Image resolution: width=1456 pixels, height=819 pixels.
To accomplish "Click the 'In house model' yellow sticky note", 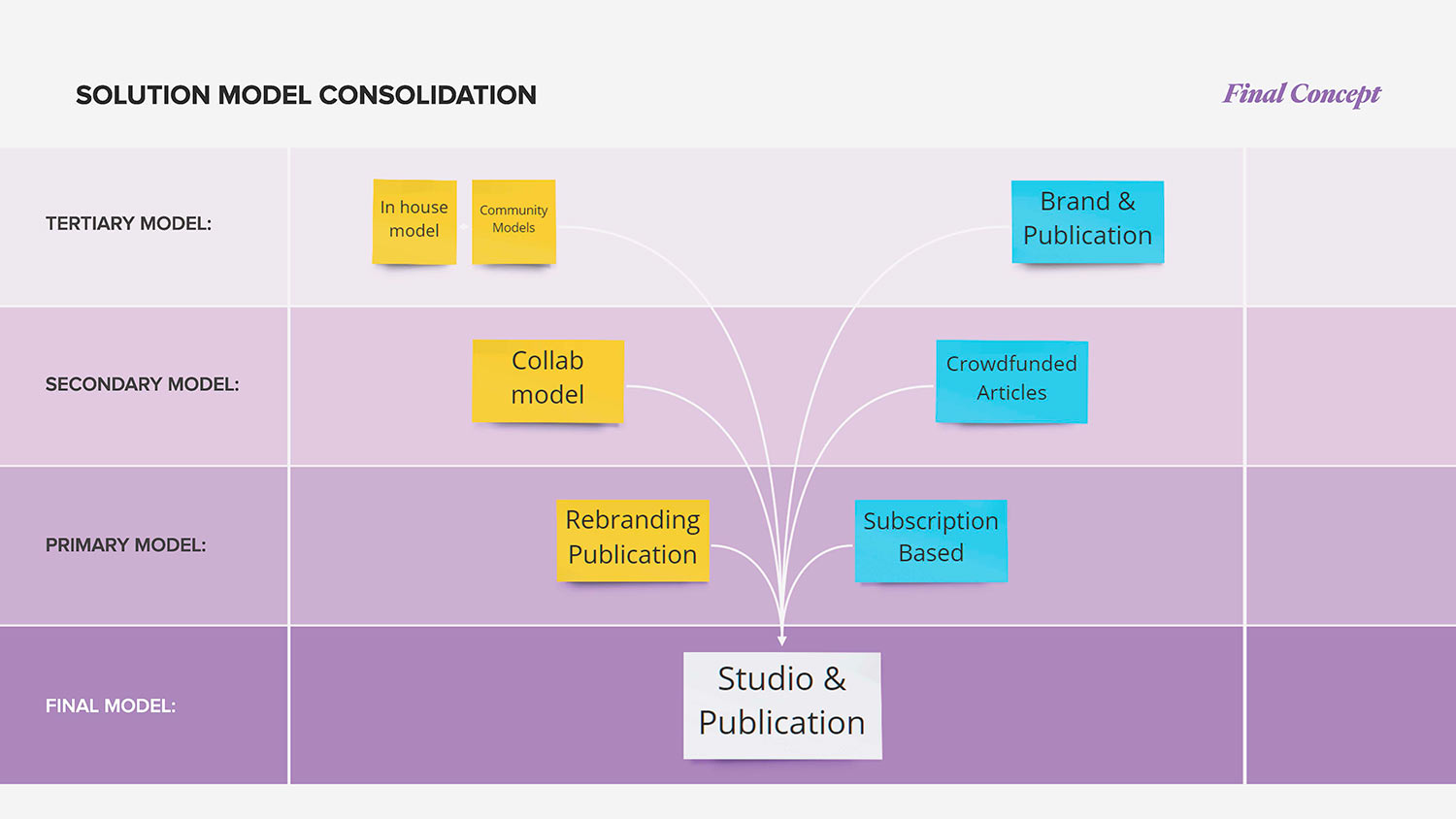I will [414, 221].
